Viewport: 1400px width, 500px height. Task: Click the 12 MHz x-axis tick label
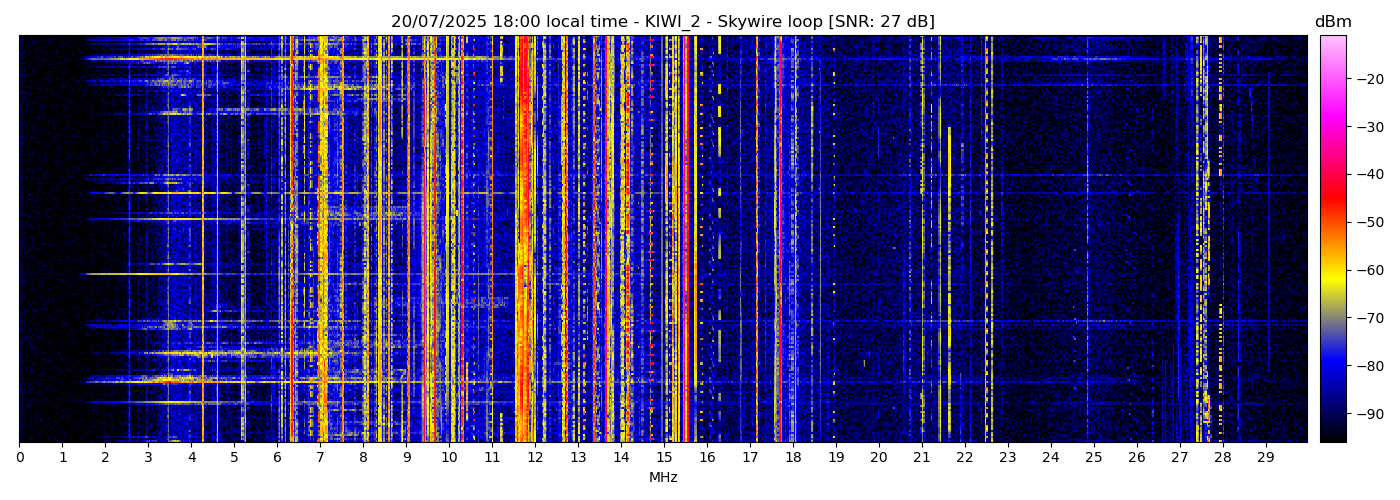point(535,458)
